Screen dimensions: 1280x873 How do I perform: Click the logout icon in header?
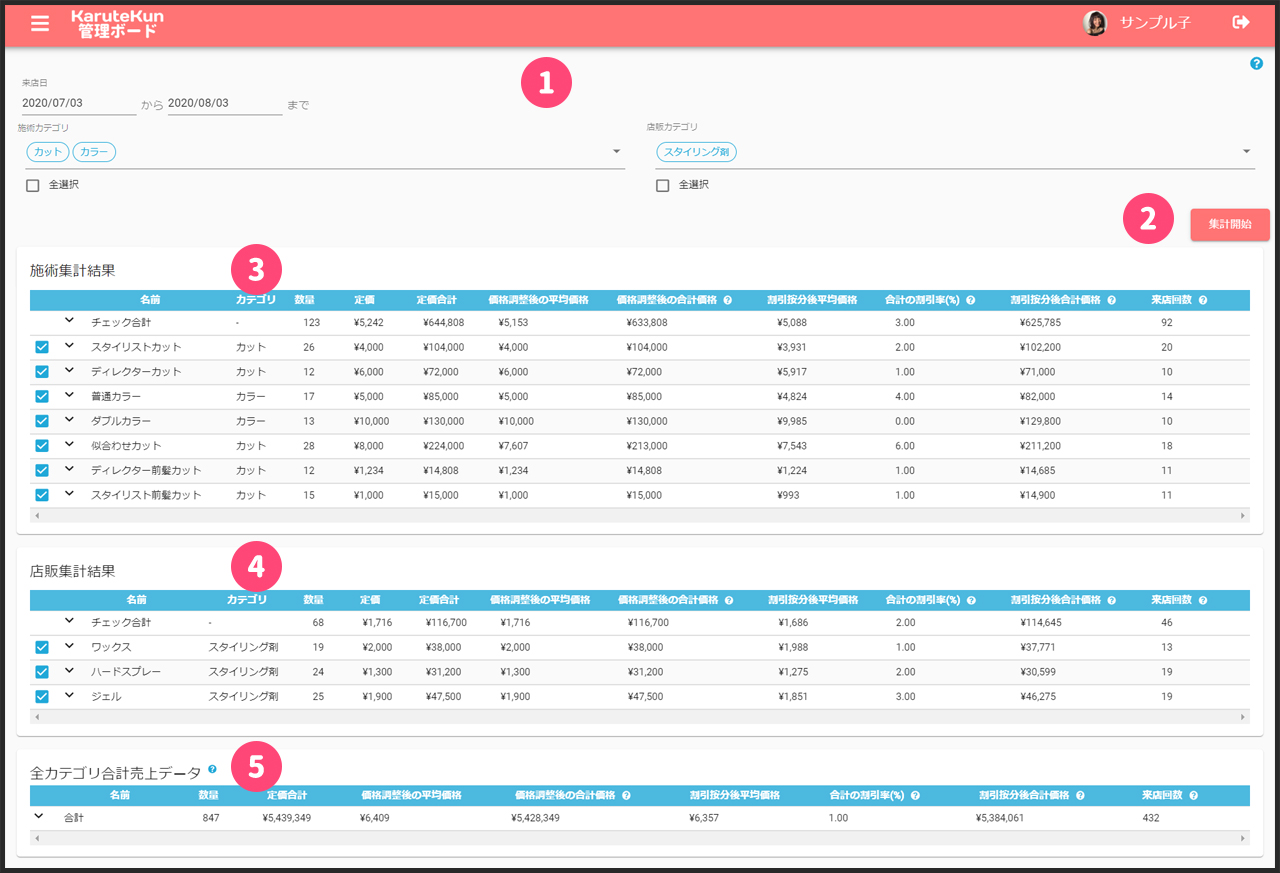[1241, 22]
